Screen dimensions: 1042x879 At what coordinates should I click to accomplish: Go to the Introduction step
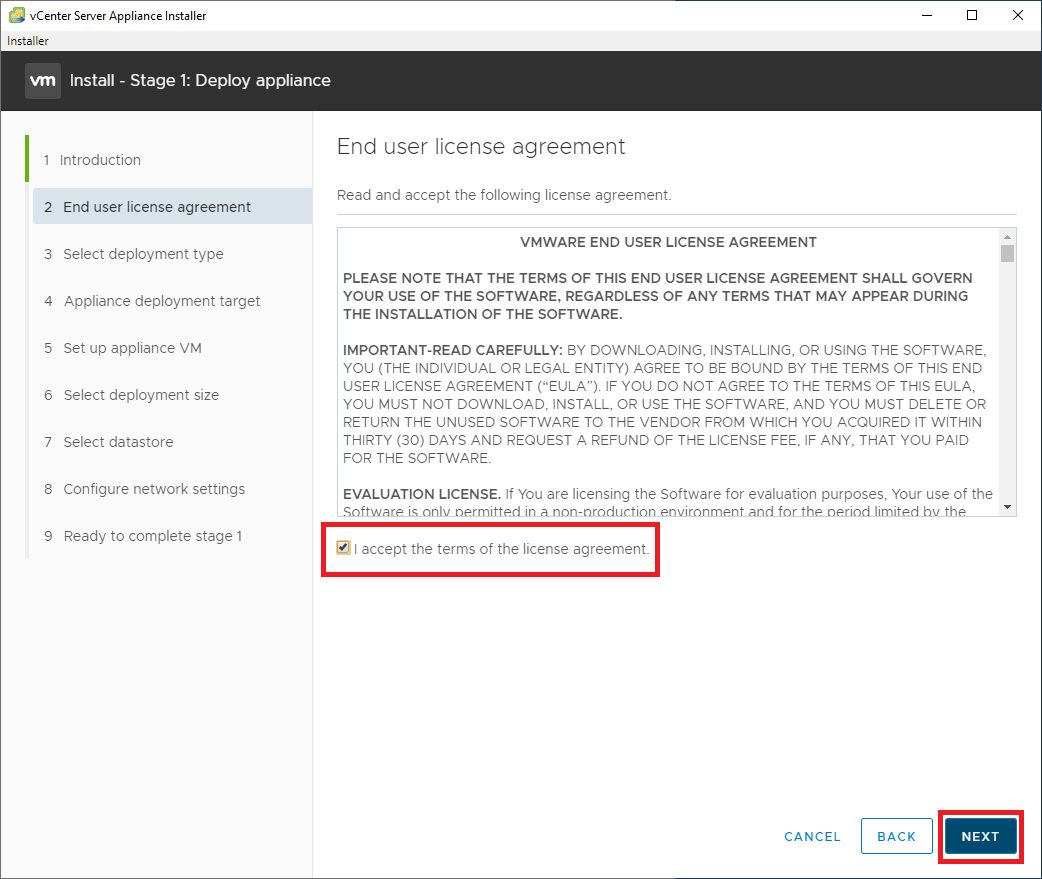point(100,160)
